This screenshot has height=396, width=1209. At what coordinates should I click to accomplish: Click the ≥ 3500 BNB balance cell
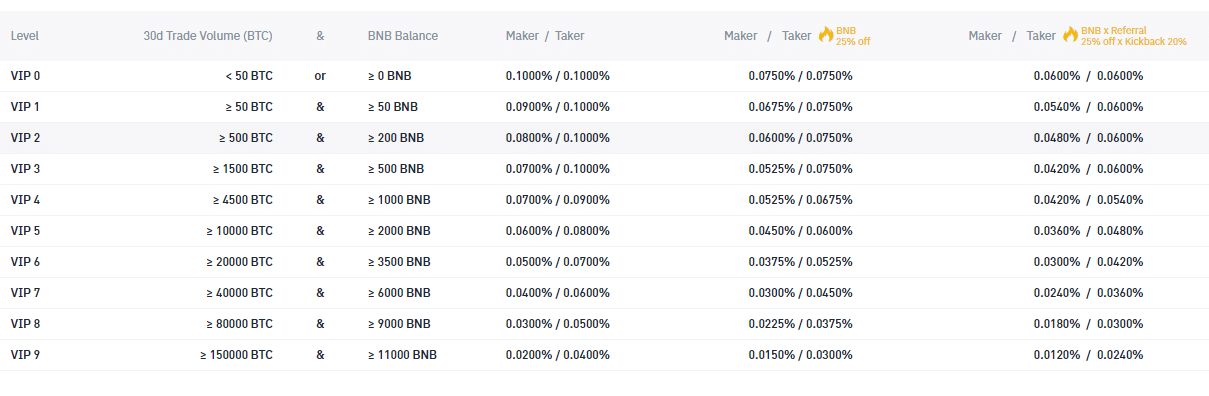399,262
